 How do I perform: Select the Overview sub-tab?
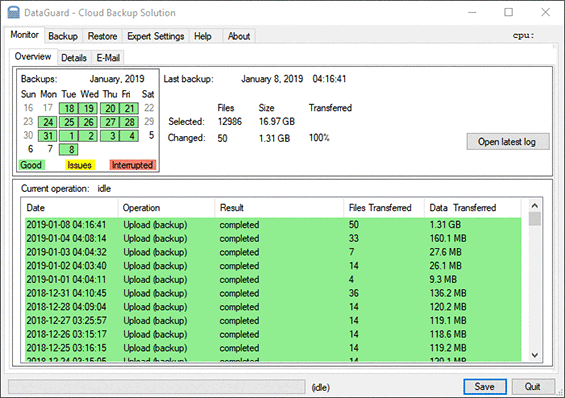tap(33, 57)
